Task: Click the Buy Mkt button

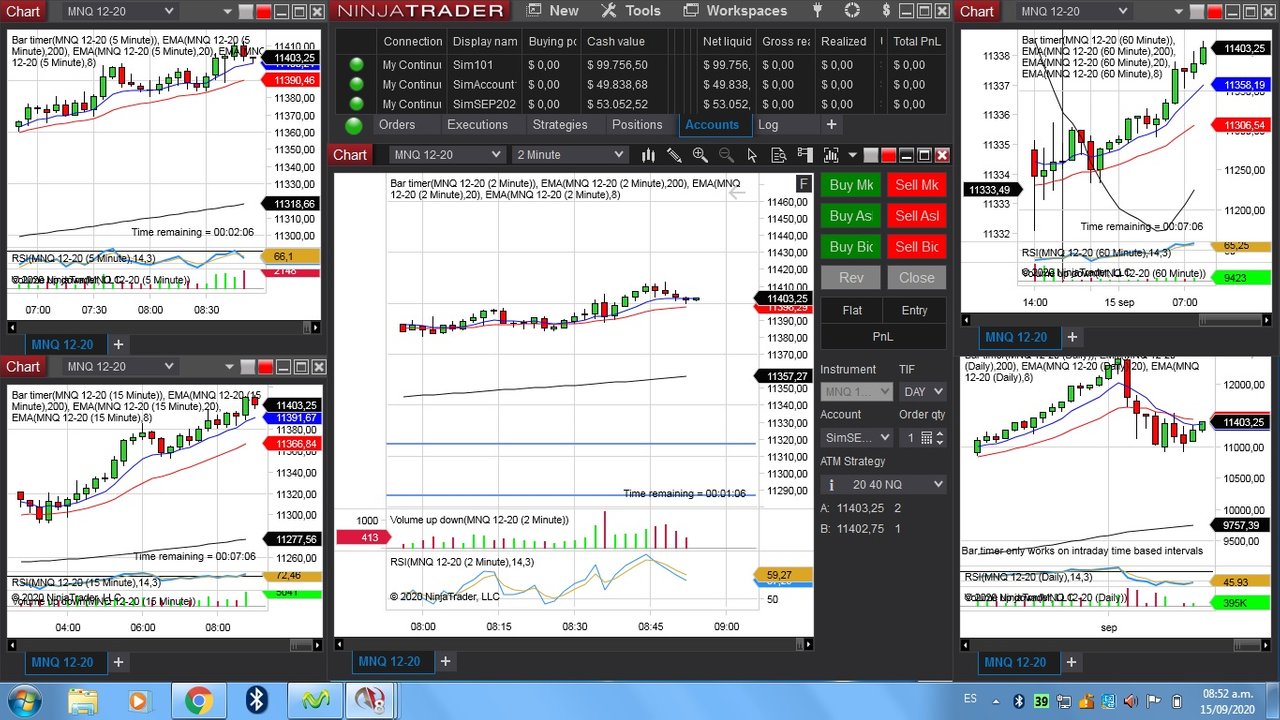Action: coord(851,185)
